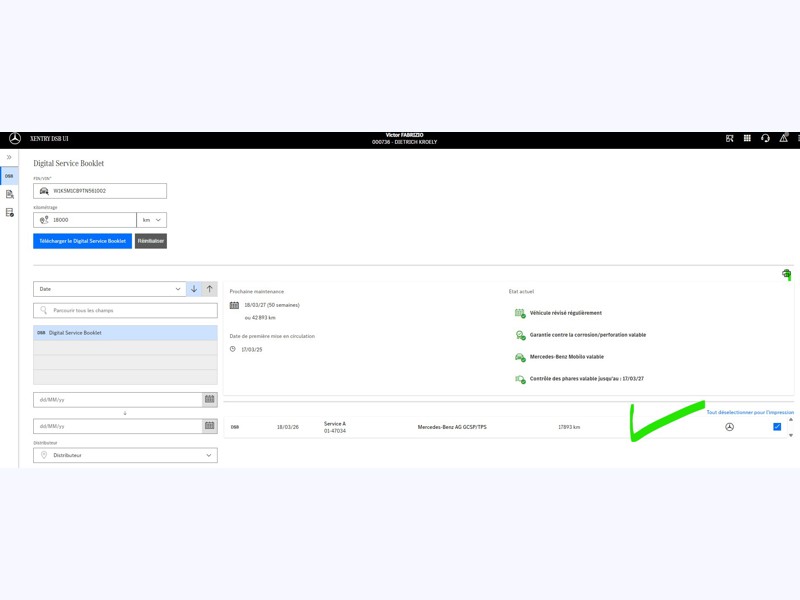Click Télécharger le Digital Service Booklet button

coord(82,241)
